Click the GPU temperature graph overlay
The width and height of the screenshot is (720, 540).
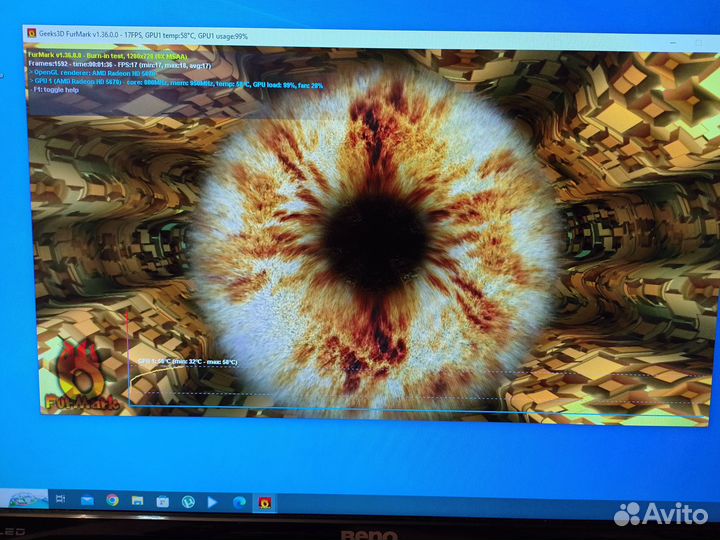click(190, 380)
